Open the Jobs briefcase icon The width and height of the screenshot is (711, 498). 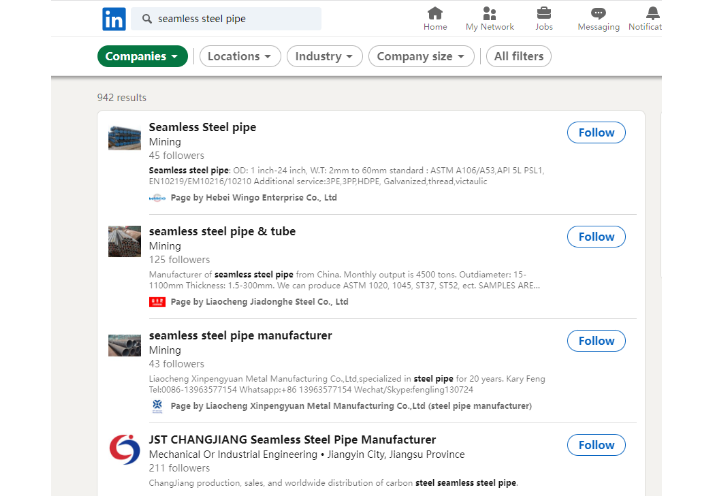[x=544, y=13]
